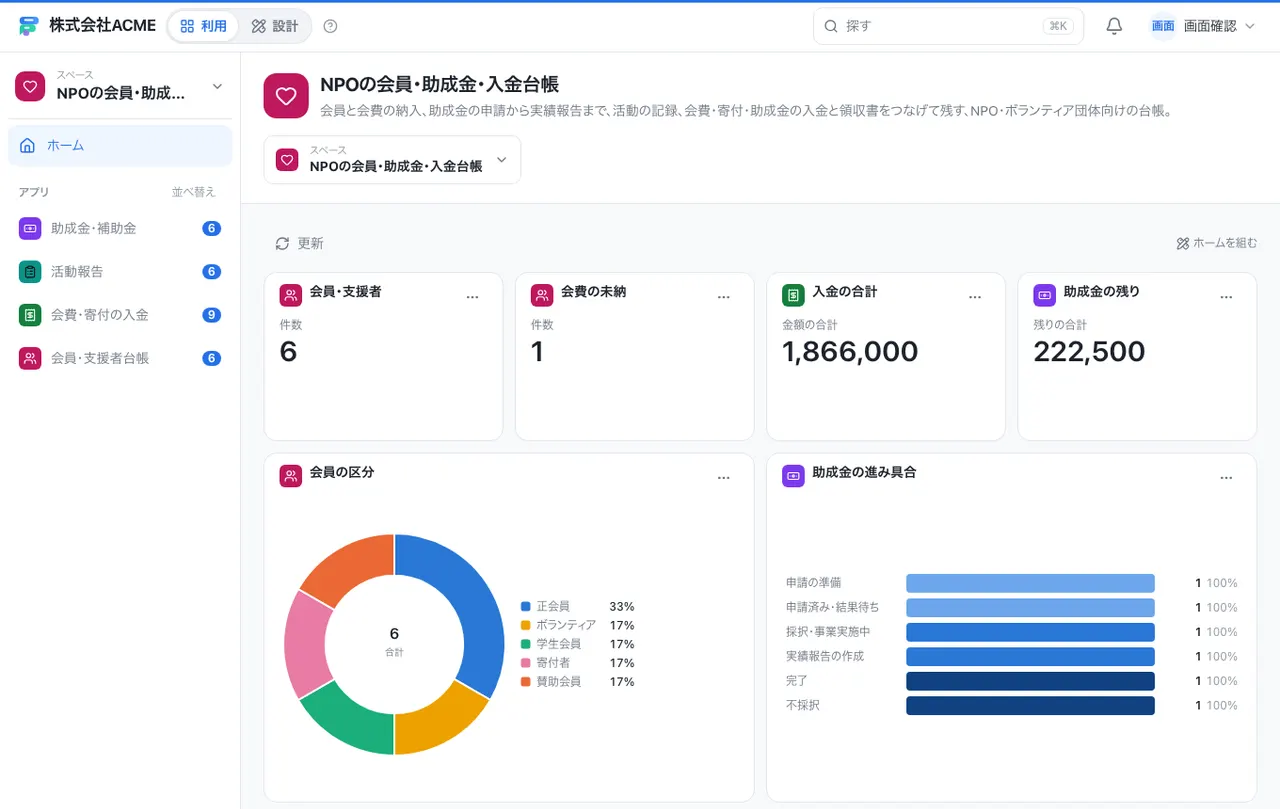Go to ホーム in the sidebar
The image size is (1280, 809).
pyautogui.click(x=120, y=146)
